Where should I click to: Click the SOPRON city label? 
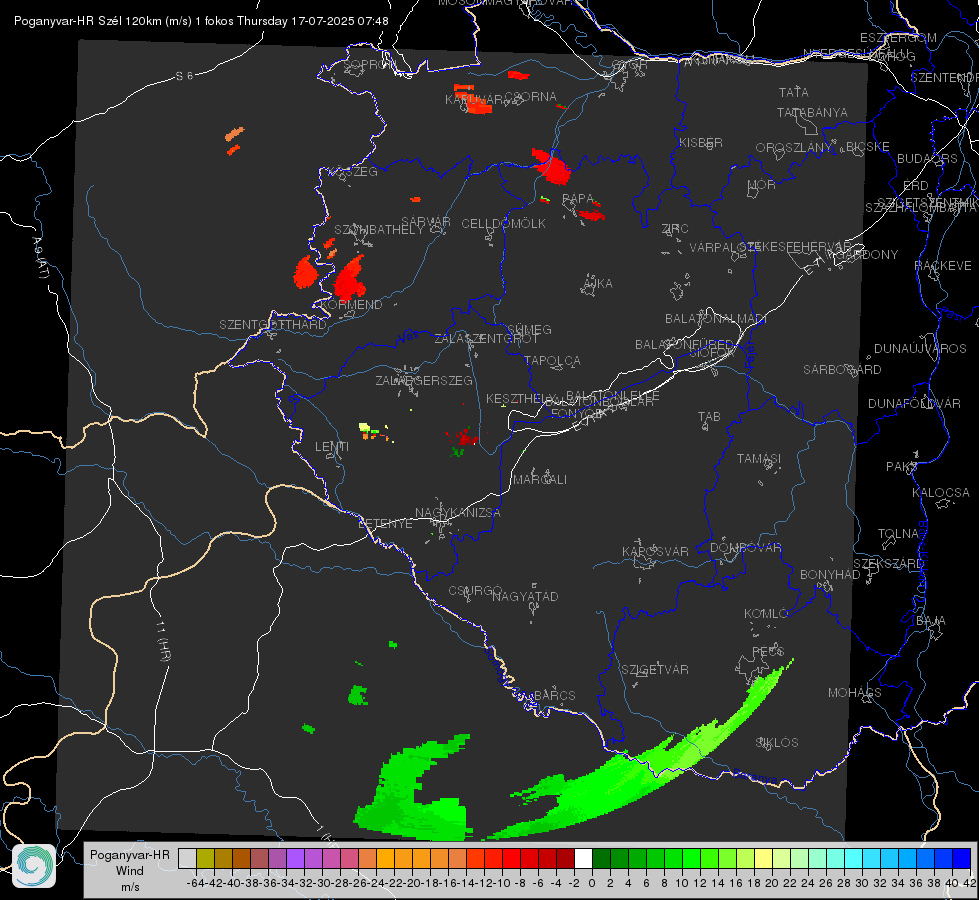(369, 64)
